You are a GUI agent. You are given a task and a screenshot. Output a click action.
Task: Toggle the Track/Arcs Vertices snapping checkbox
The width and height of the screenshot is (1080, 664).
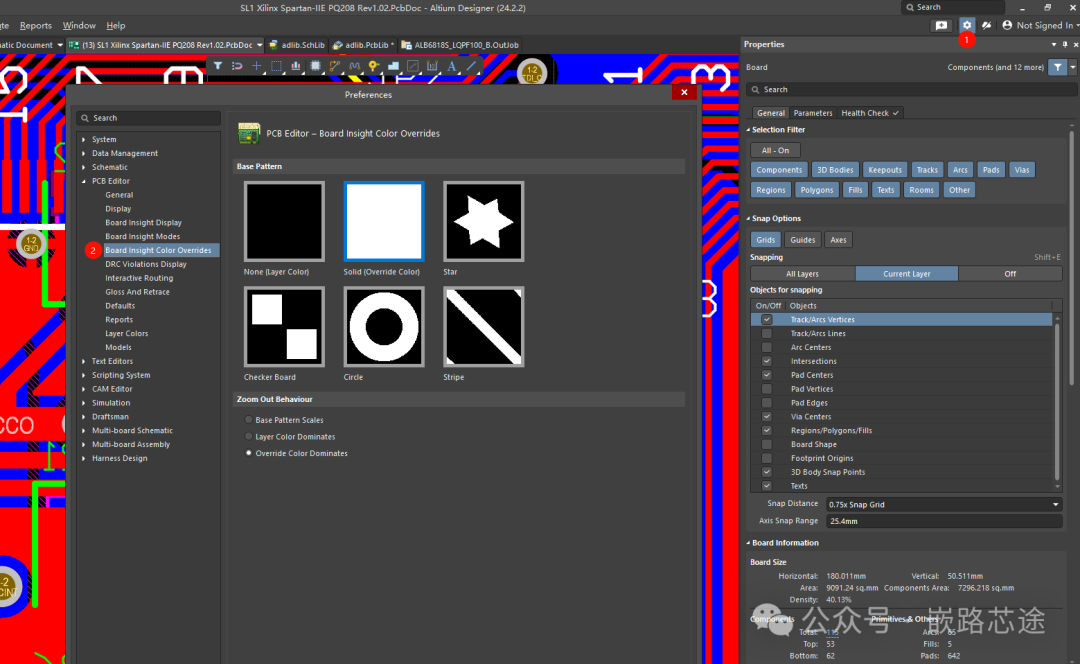(767, 320)
